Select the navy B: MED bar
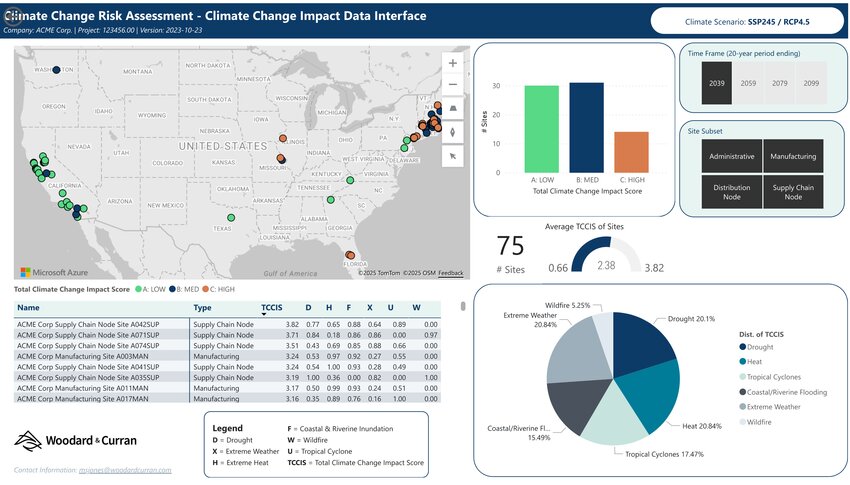Image resolution: width=850 pixels, height=485 pixels. 587,128
